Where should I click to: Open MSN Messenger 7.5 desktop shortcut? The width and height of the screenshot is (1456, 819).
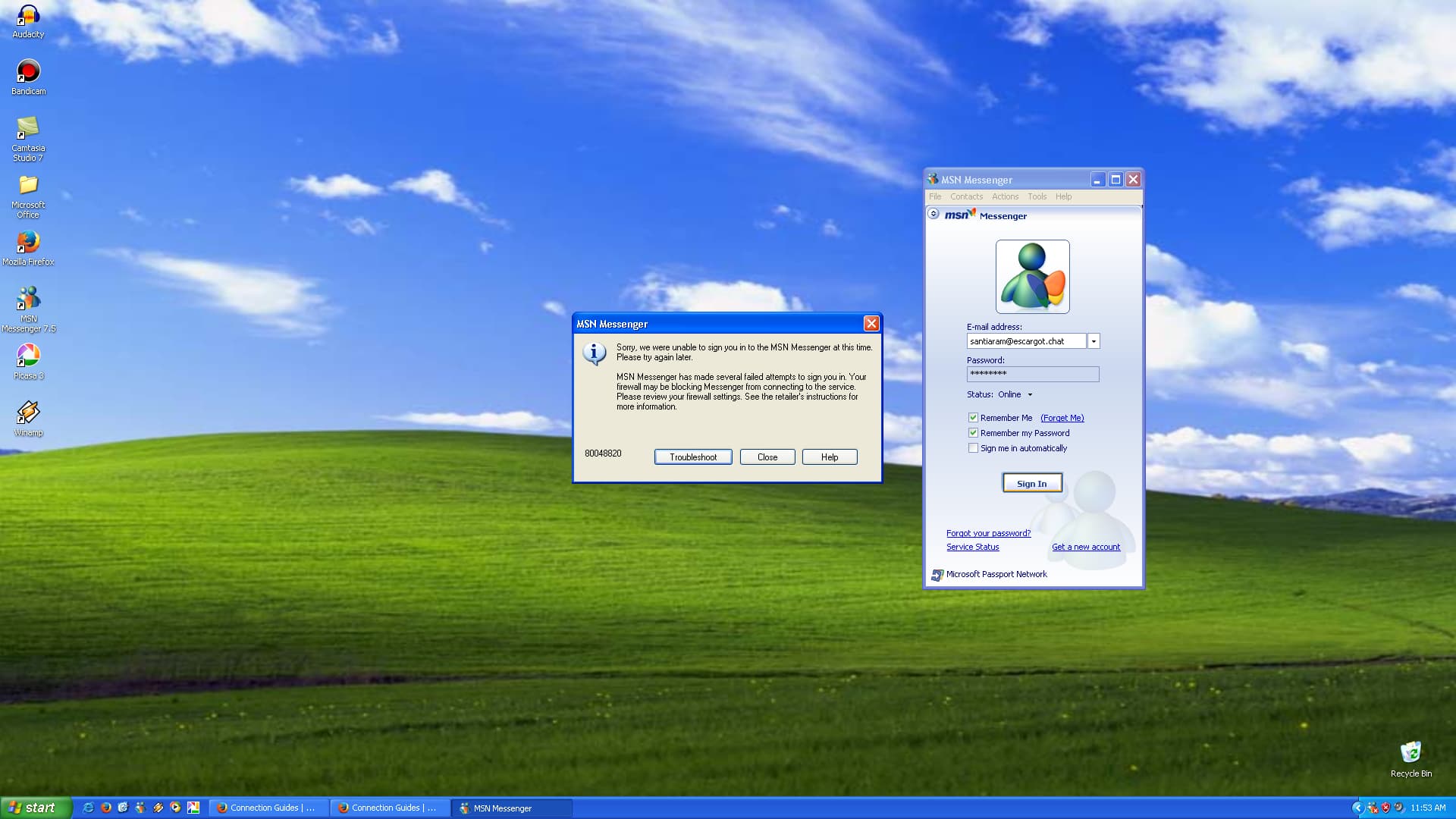28,300
